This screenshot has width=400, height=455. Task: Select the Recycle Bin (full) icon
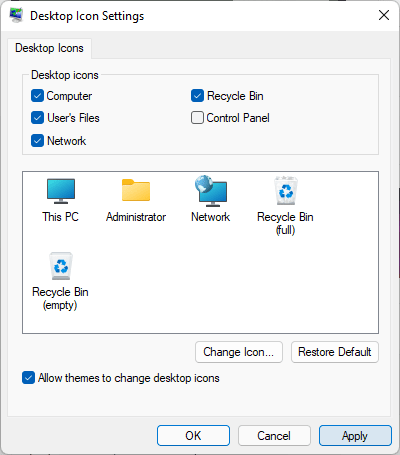286,190
